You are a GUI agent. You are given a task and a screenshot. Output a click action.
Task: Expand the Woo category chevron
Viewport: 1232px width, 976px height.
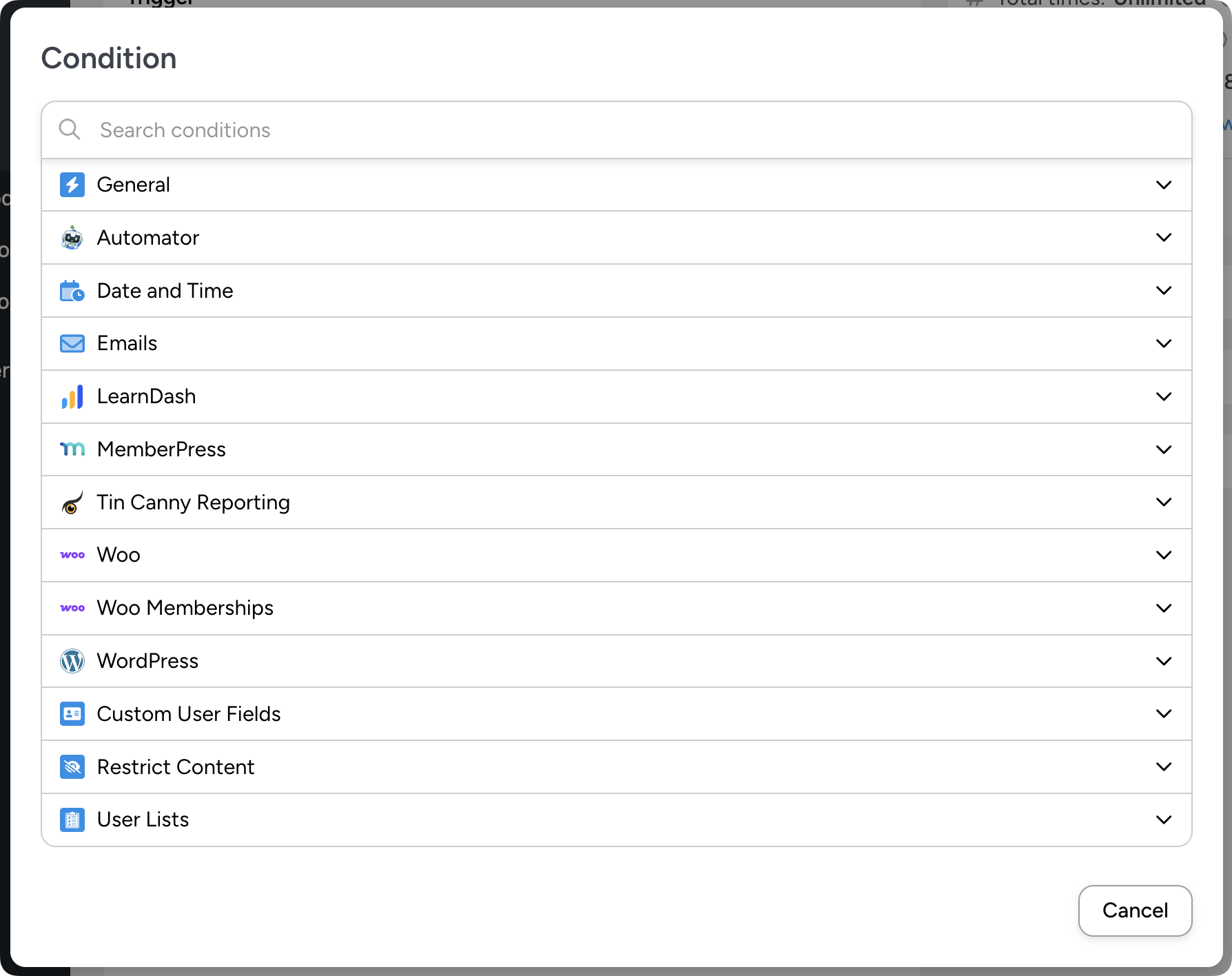point(1164,555)
